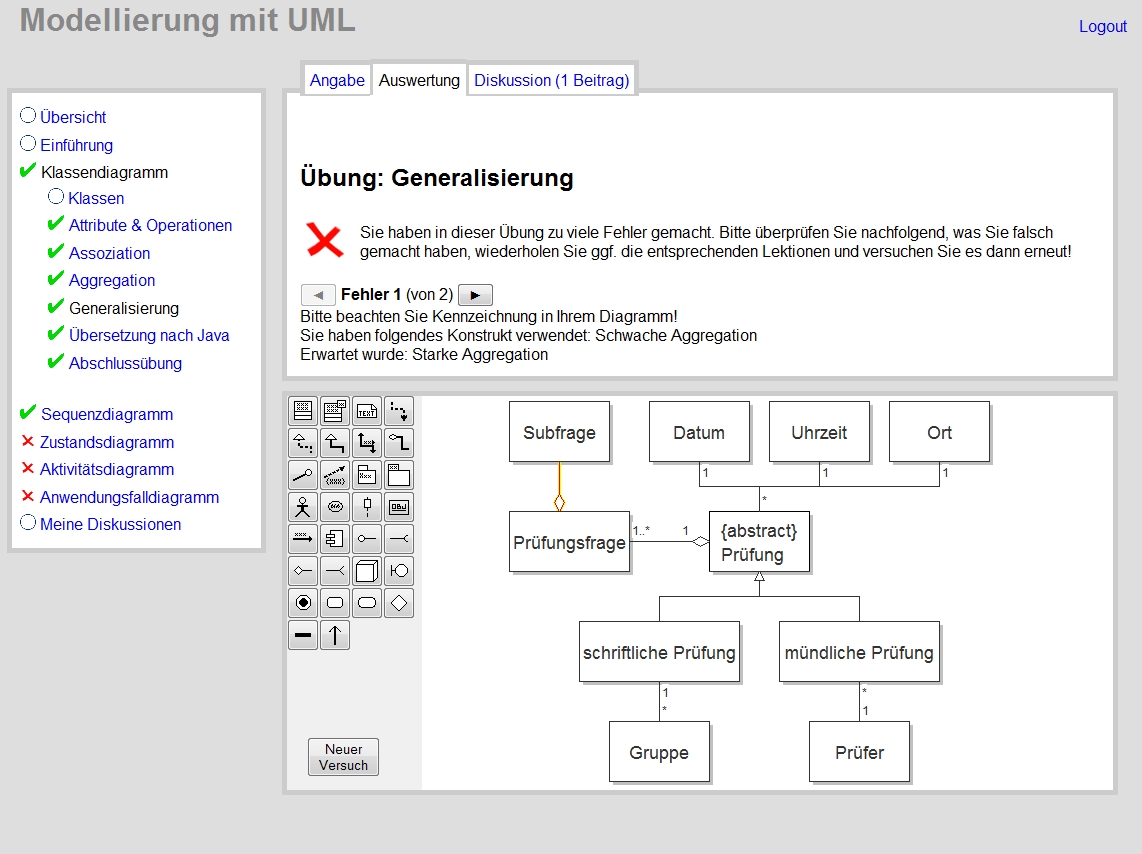This screenshot has width=1142, height=854.
Task: Select the mündliche Prüfung class box
Action: click(859, 652)
